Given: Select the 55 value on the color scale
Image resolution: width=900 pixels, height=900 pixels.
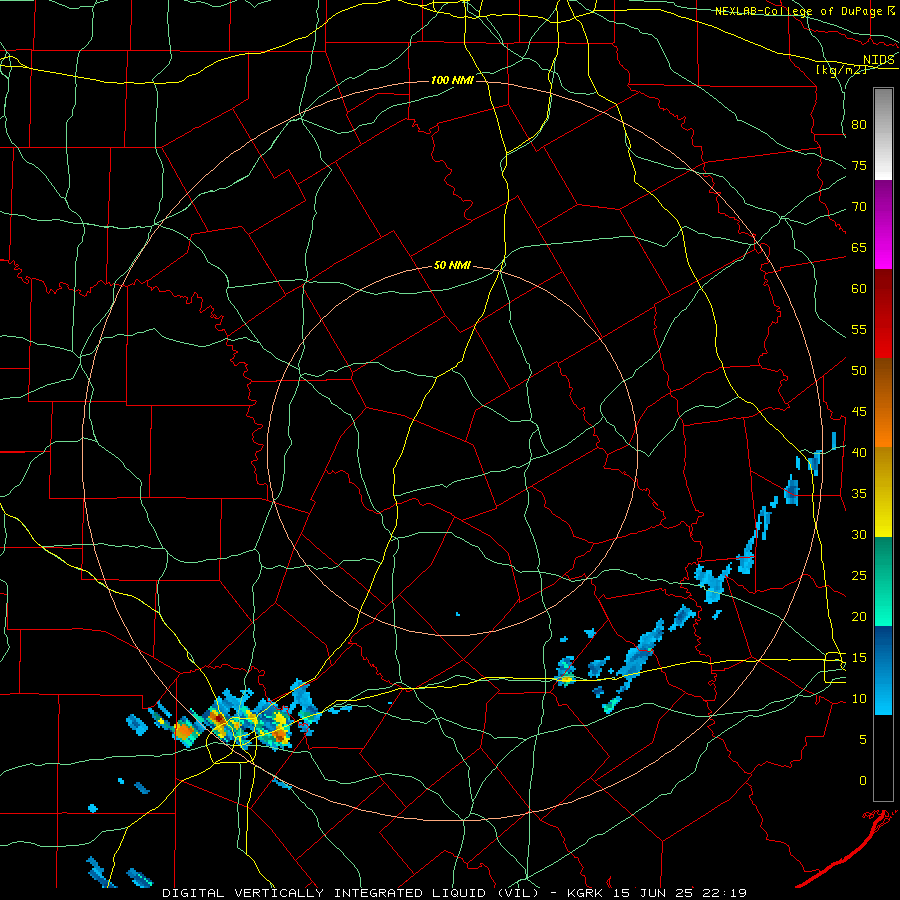Looking at the screenshot, I should coord(859,329).
